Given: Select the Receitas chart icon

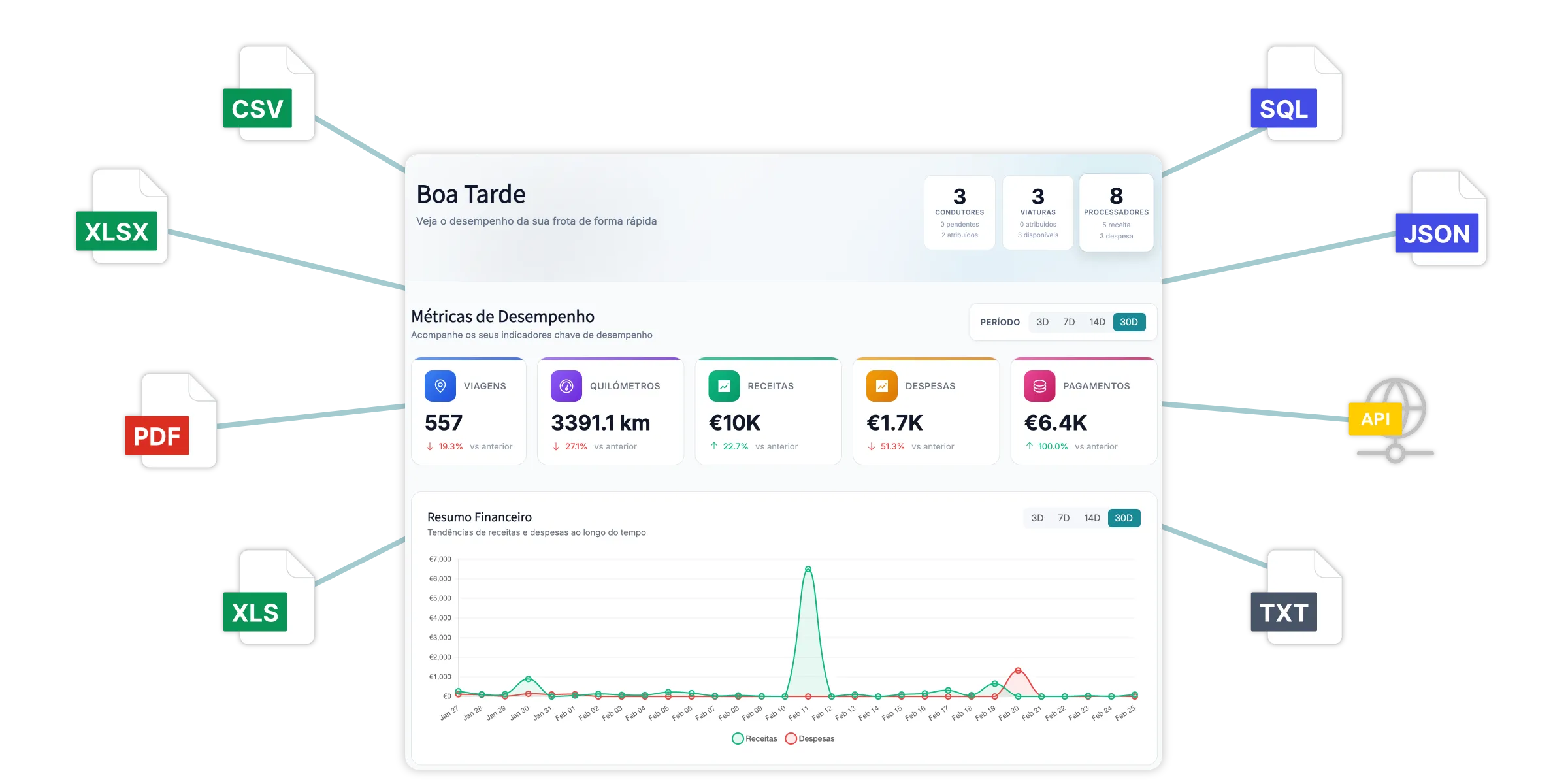Looking at the screenshot, I should click(724, 385).
